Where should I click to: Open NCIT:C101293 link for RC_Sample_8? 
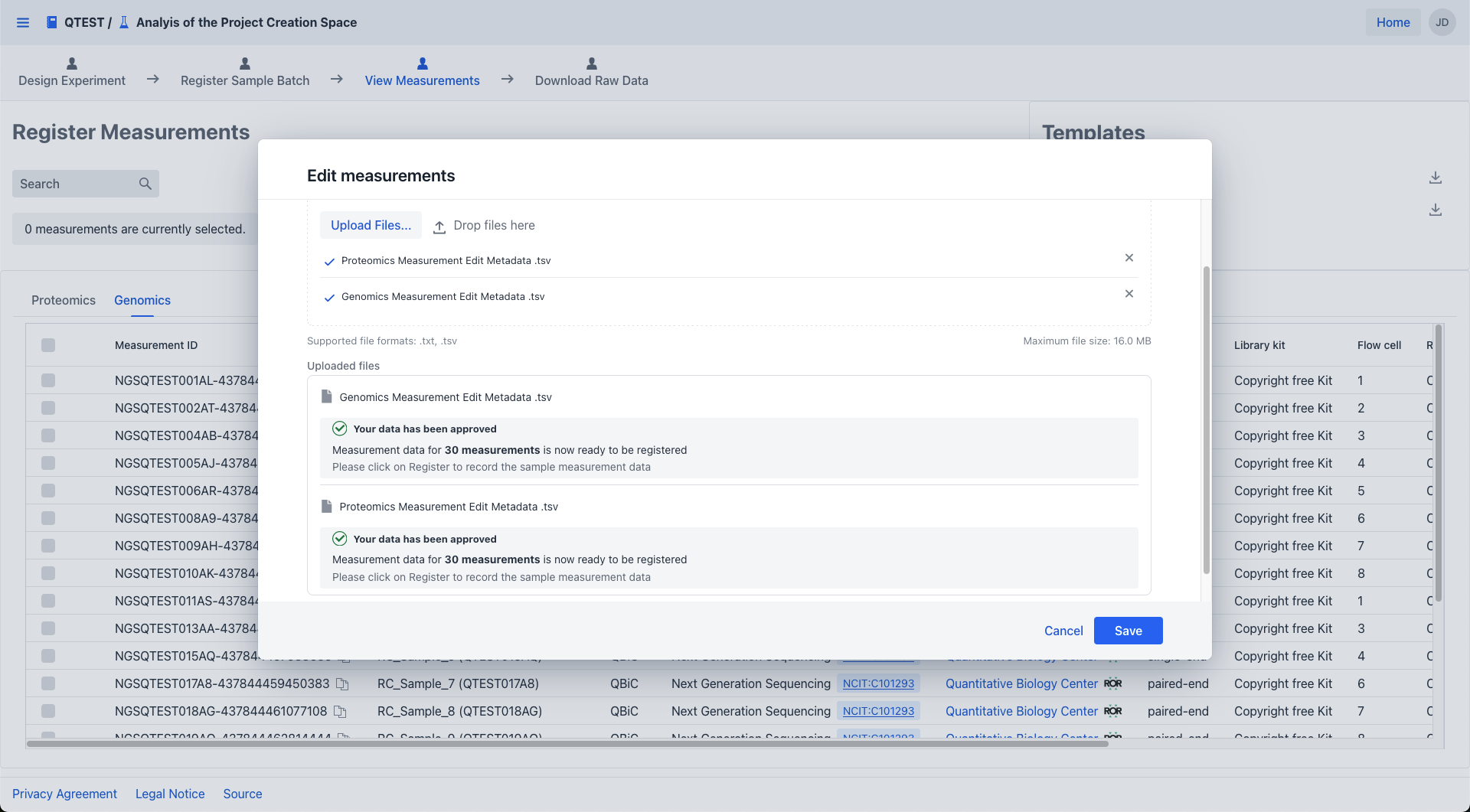[x=878, y=711]
